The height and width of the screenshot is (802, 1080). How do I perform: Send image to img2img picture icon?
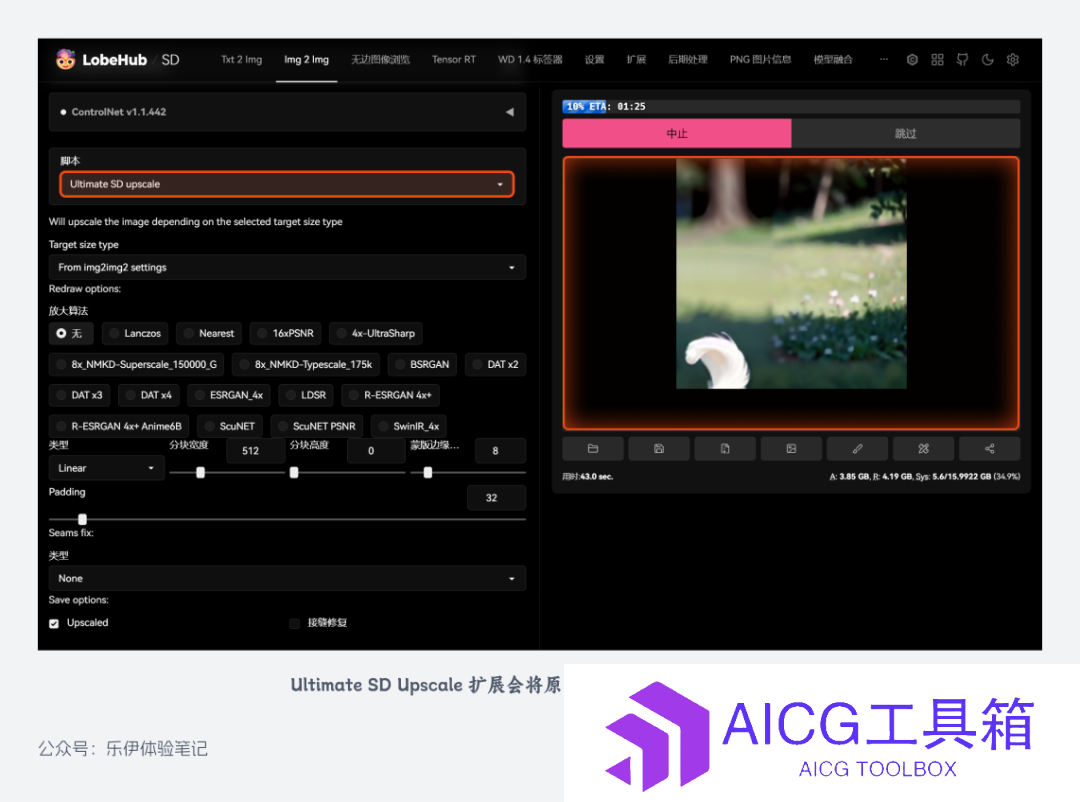click(x=791, y=449)
